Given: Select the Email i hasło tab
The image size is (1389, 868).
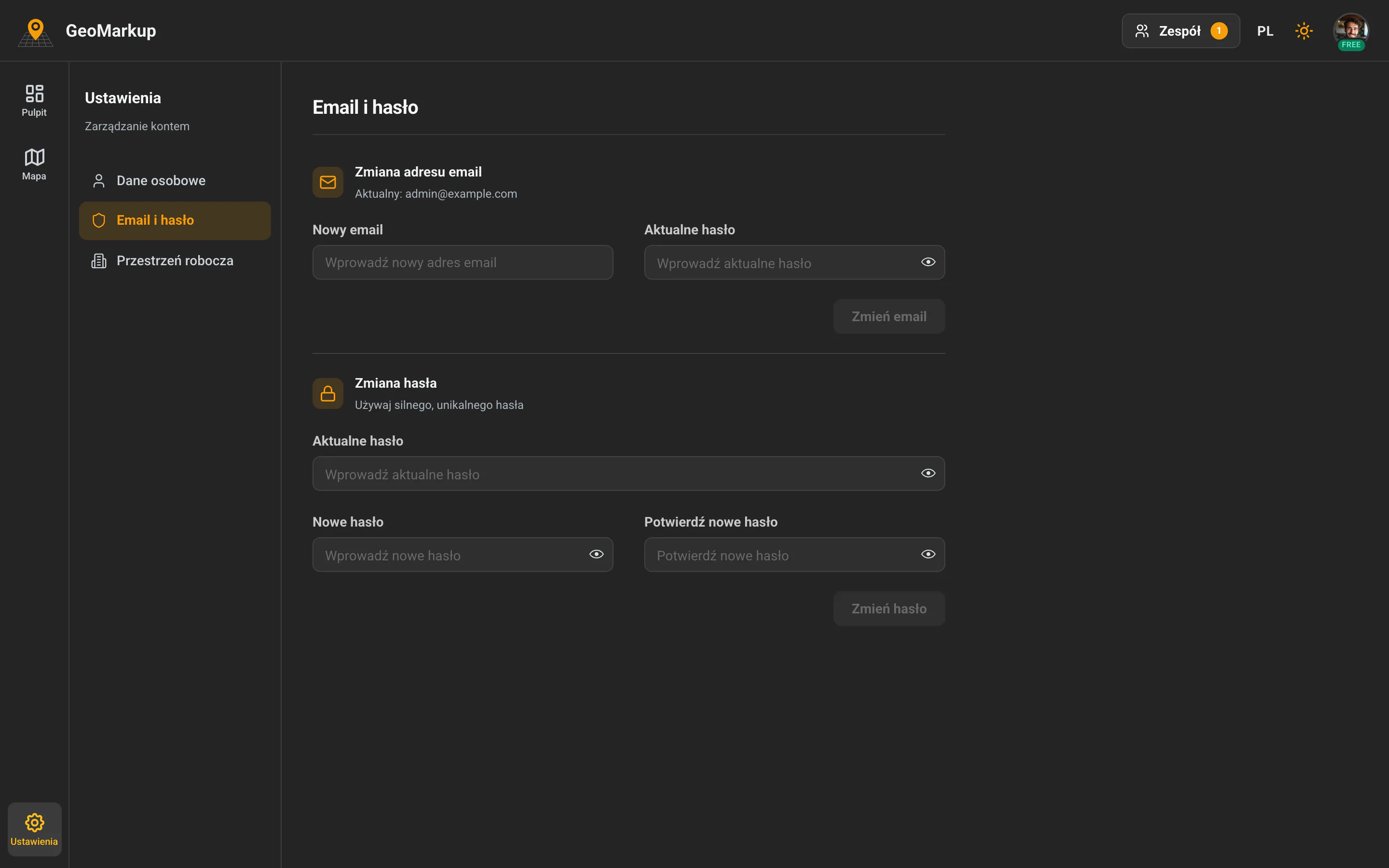Looking at the screenshot, I should pyautogui.click(x=175, y=220).
